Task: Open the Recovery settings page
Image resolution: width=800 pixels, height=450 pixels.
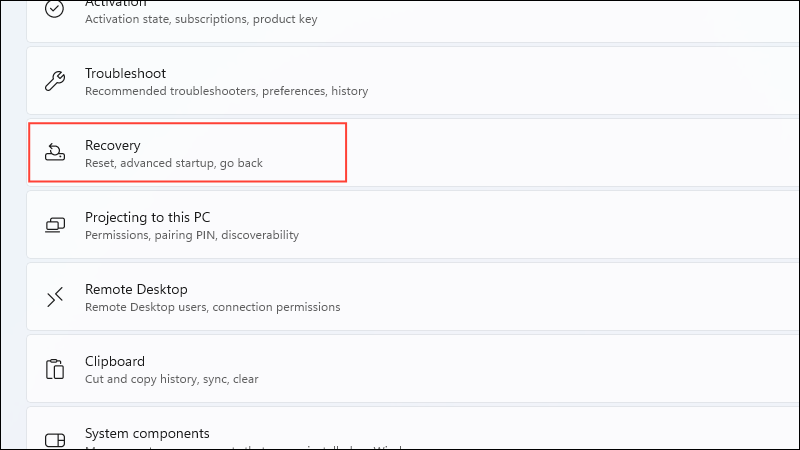Action: [413, 153]
